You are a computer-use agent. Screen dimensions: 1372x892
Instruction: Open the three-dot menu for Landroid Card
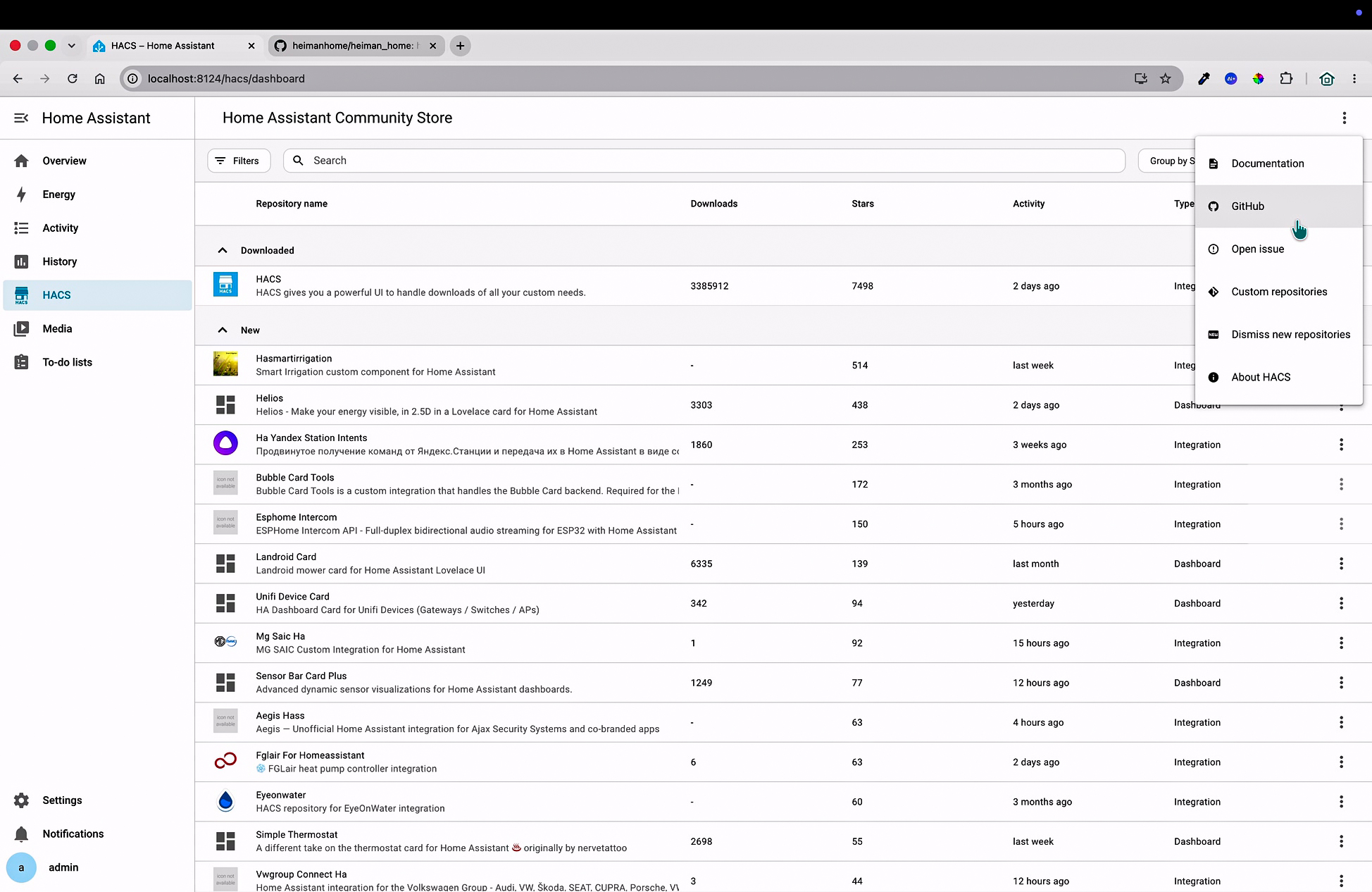[1341, 564]
